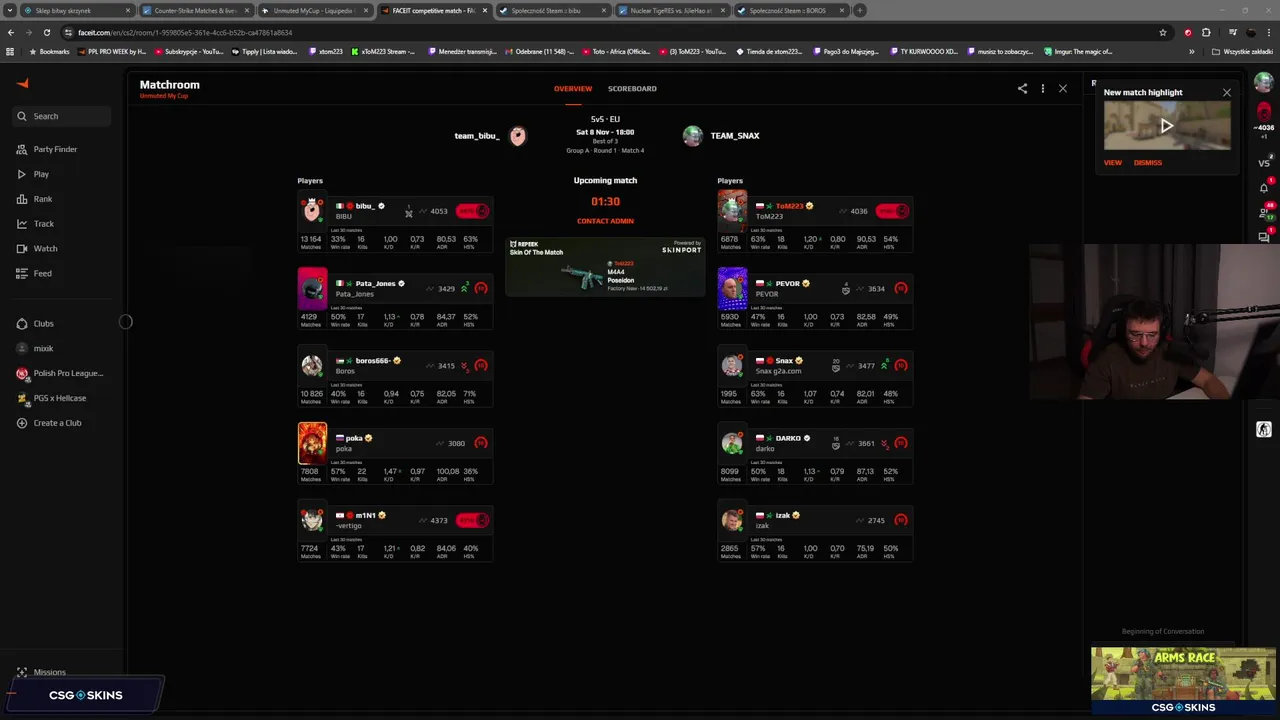This screenshot has height=720, width=1280.
Task: Switch to the SCOREBOARD tab
Action: 632,88
